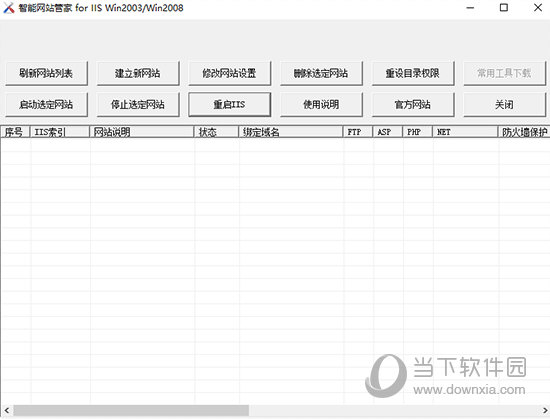Click 删除选定网站 button
This screenshot has width=550, height=419.
321,73
